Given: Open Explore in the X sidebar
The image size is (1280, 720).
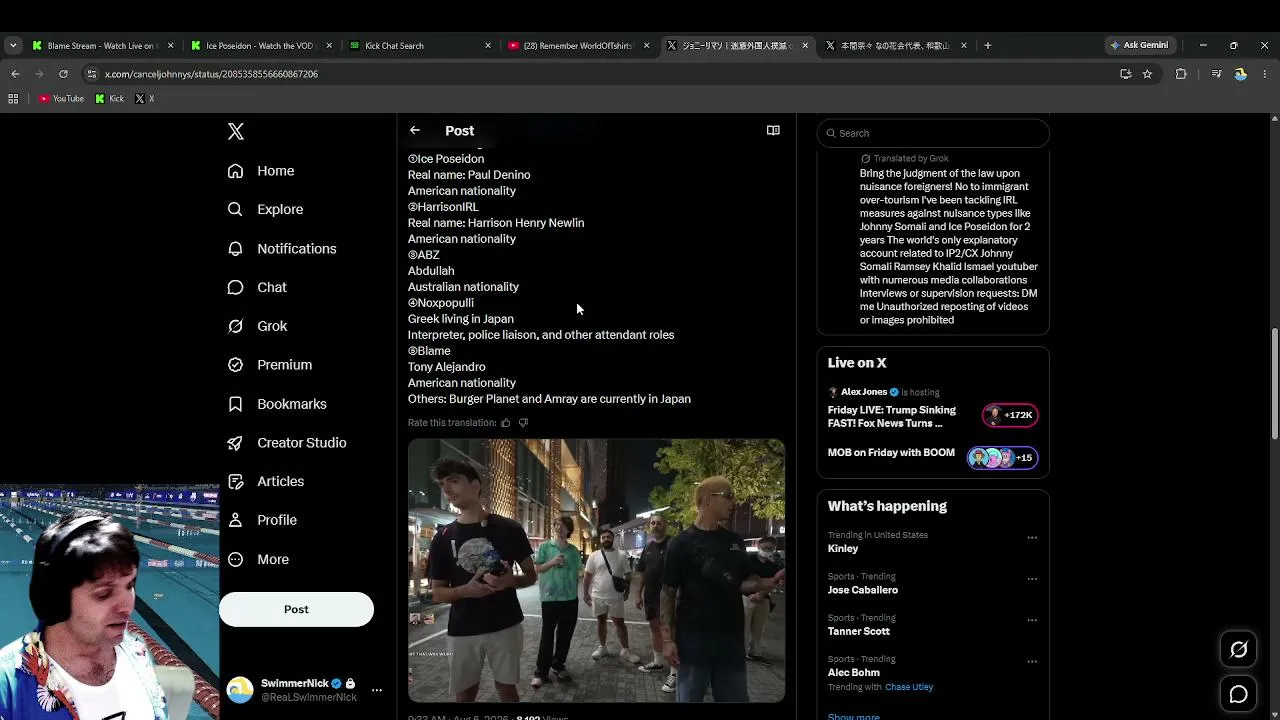Looking at the screenshot, I should tap(265, 210).
